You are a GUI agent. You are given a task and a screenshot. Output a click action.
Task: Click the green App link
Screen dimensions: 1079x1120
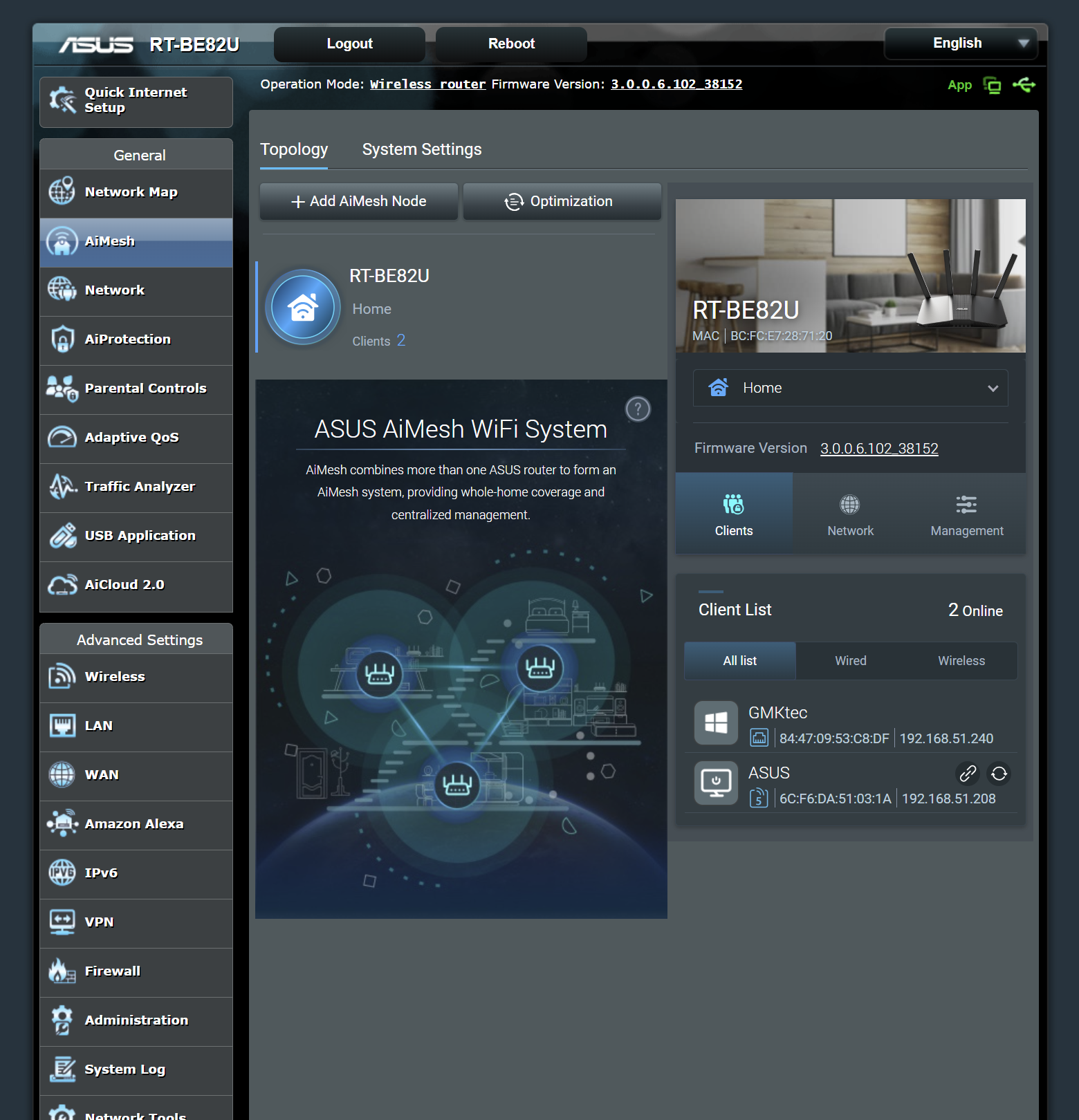[959, 85]
